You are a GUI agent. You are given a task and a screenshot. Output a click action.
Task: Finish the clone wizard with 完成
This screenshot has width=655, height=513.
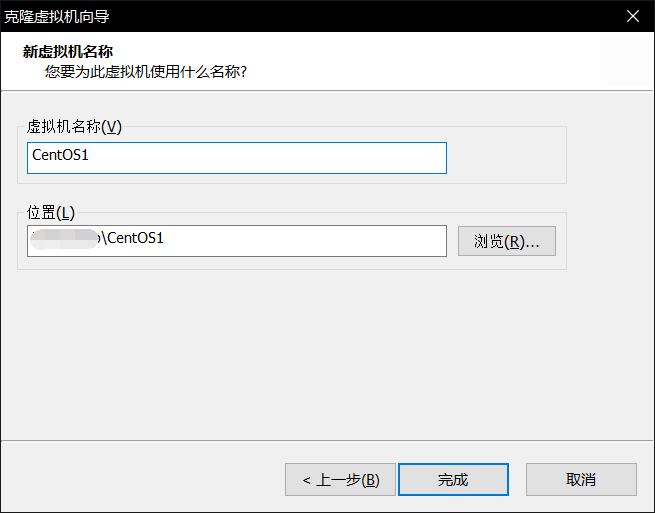pyautogui.click(x=454, y=480)
